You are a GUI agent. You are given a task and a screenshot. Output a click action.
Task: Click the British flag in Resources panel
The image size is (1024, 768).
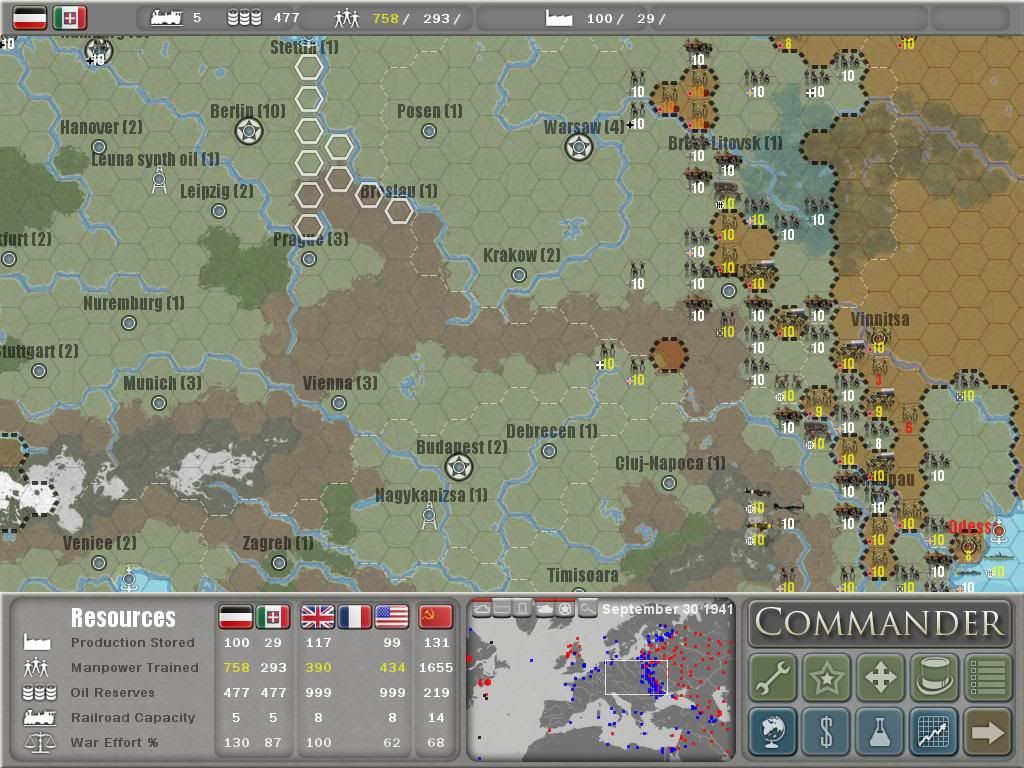318,617
